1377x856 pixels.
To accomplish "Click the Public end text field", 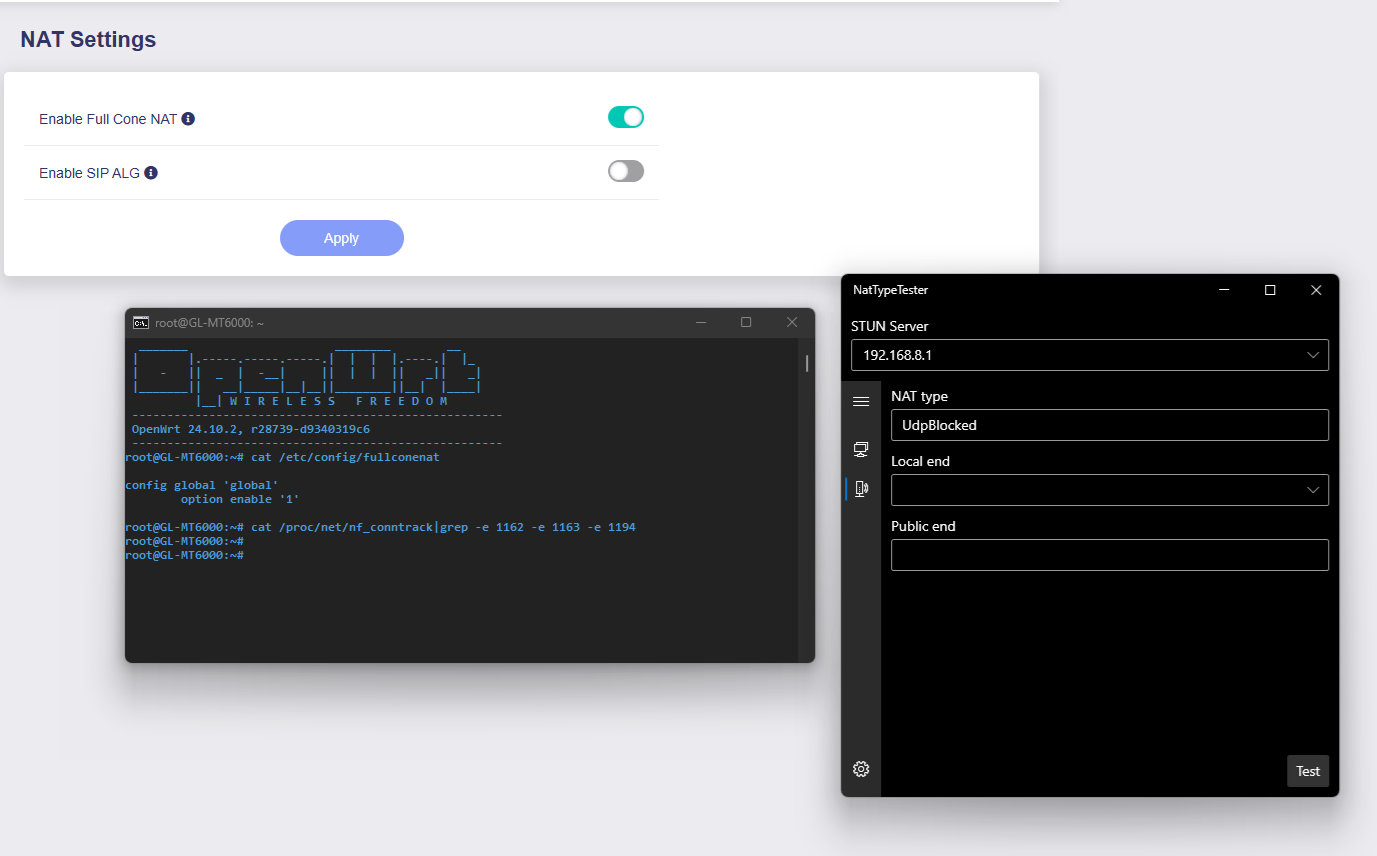I will click(x=1109, y=555).
